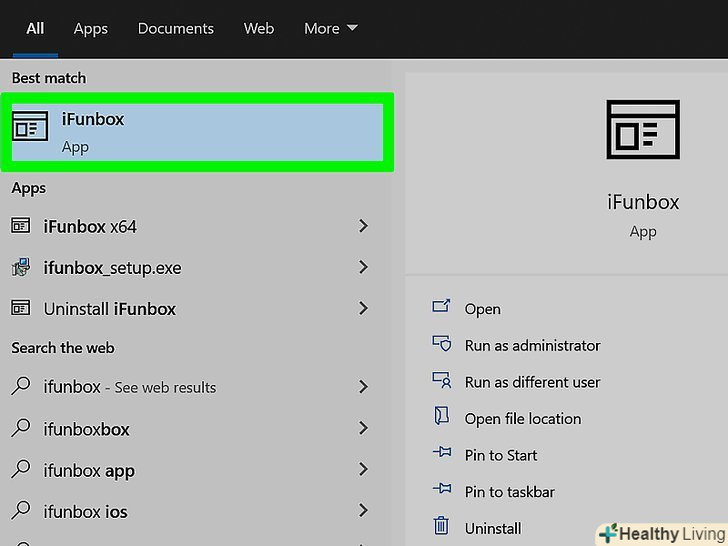The height and width of the screenshot is (546, 728).
Task: Select Pin to taskbar option
Action: coord(509,492)
